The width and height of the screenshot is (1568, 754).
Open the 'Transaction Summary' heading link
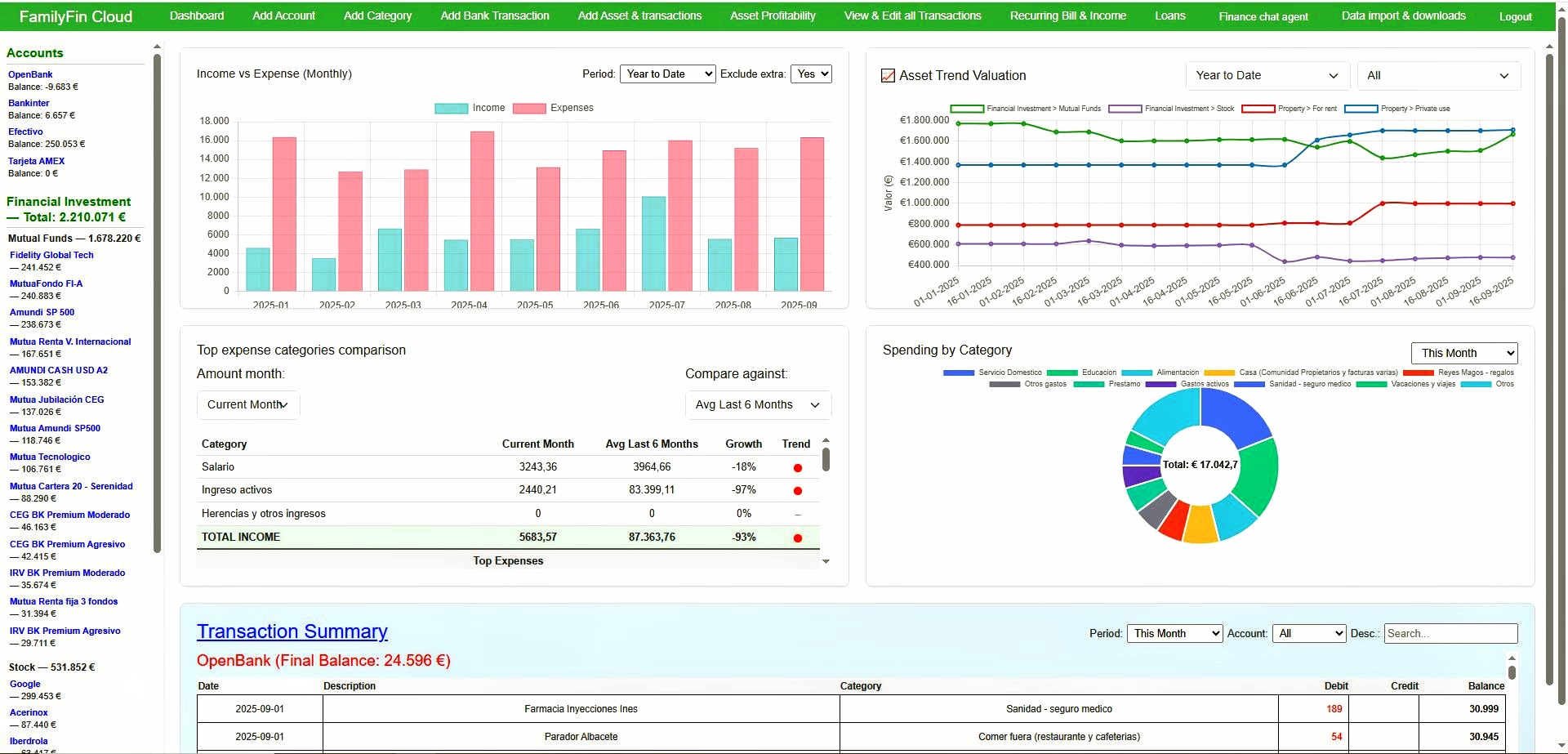pyautogui.click(x=292, y=631)
